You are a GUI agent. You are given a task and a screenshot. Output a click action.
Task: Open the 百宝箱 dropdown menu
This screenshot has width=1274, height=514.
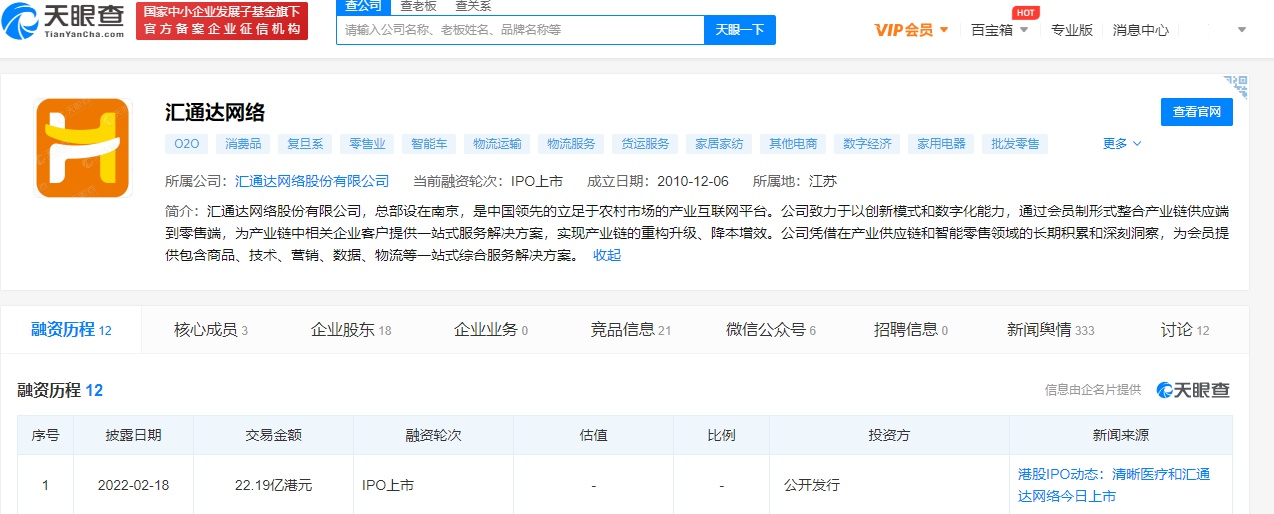coord(998,30)
